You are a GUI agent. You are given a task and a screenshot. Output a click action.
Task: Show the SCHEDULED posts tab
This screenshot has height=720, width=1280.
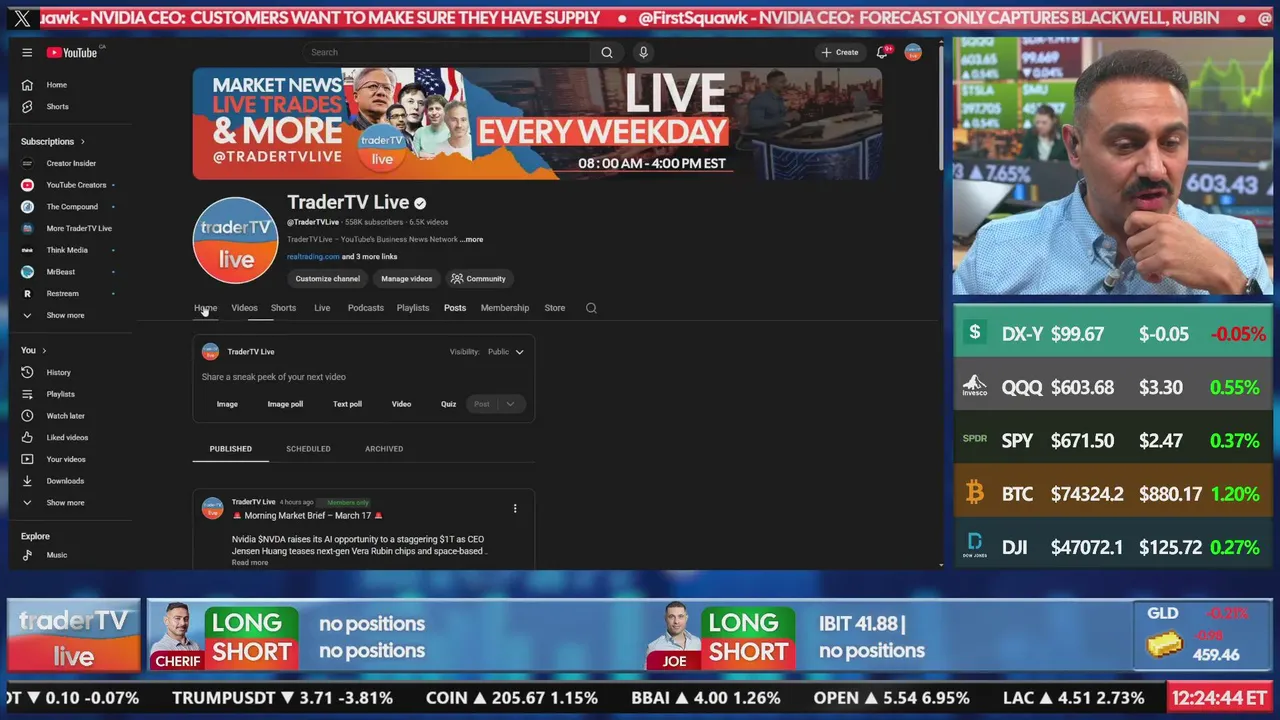coord(308,449)
